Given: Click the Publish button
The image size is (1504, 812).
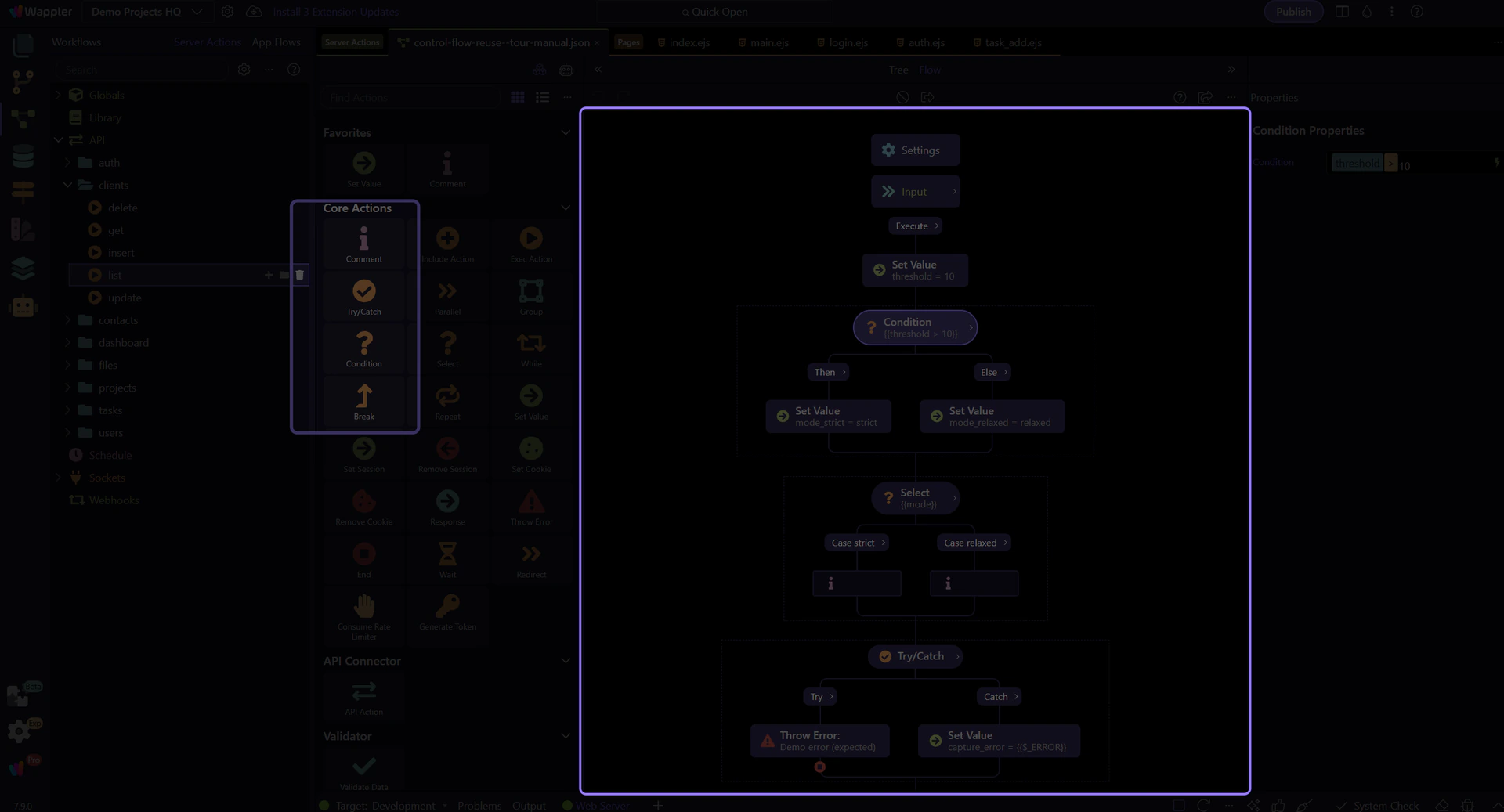Looking at the screenshot, I should tap(1292, 12).
